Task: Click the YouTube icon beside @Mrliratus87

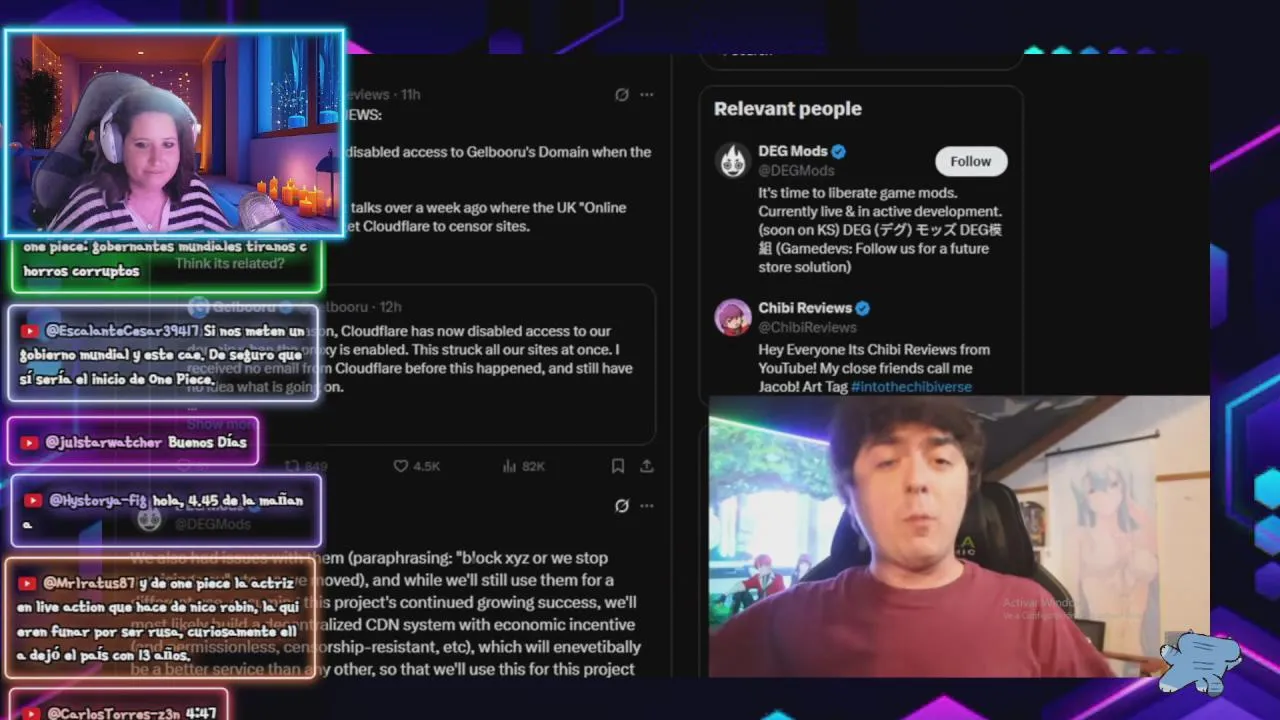Action: coord(27,583)
